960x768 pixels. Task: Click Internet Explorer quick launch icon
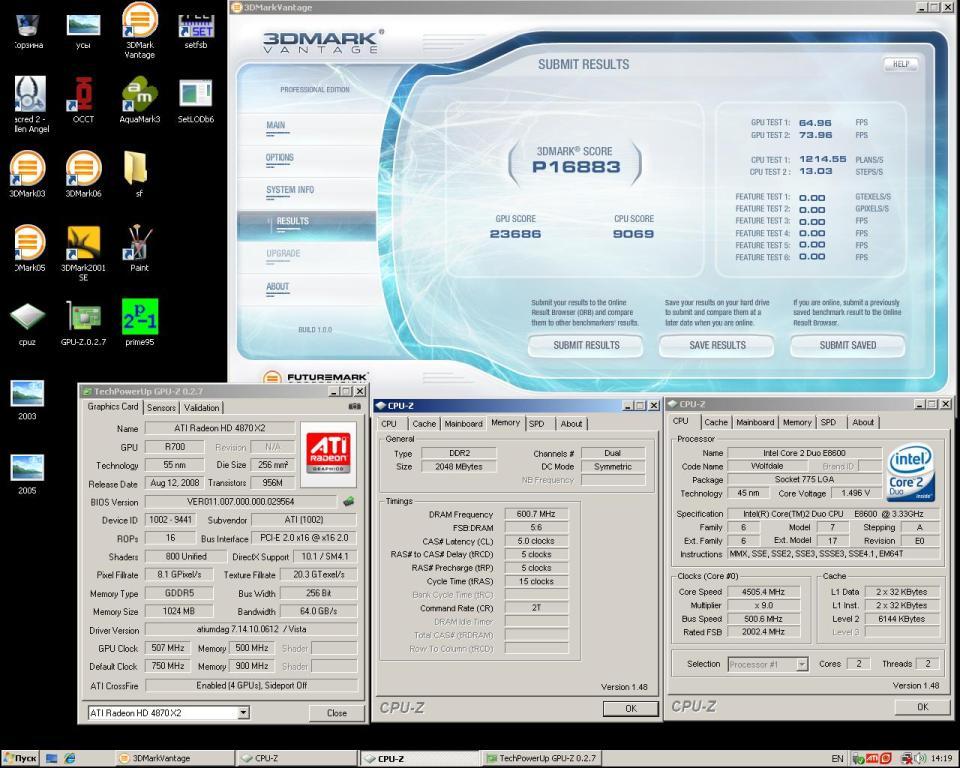[70, 758]
